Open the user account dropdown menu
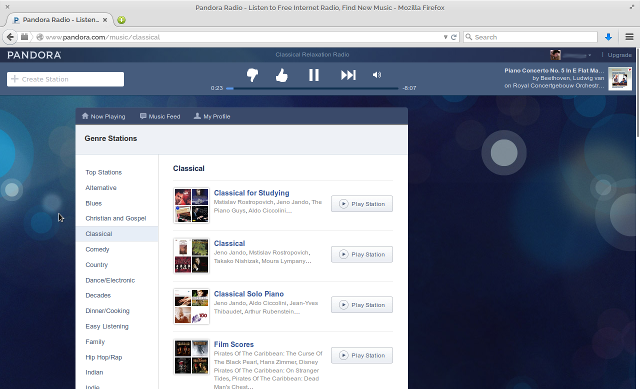The height and width of the screenshot is (389, 640). [x=589, y=55]
